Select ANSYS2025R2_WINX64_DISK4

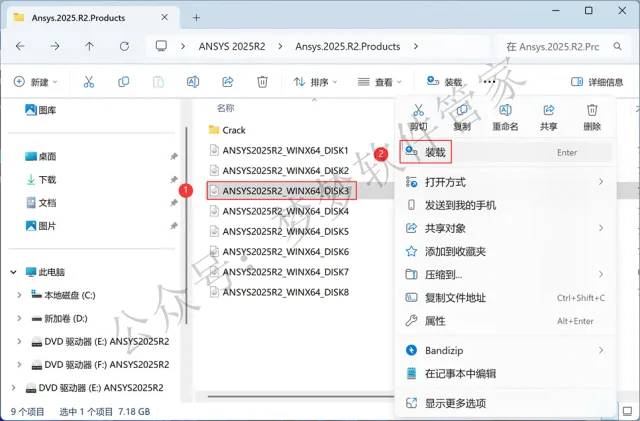[279, 211]
